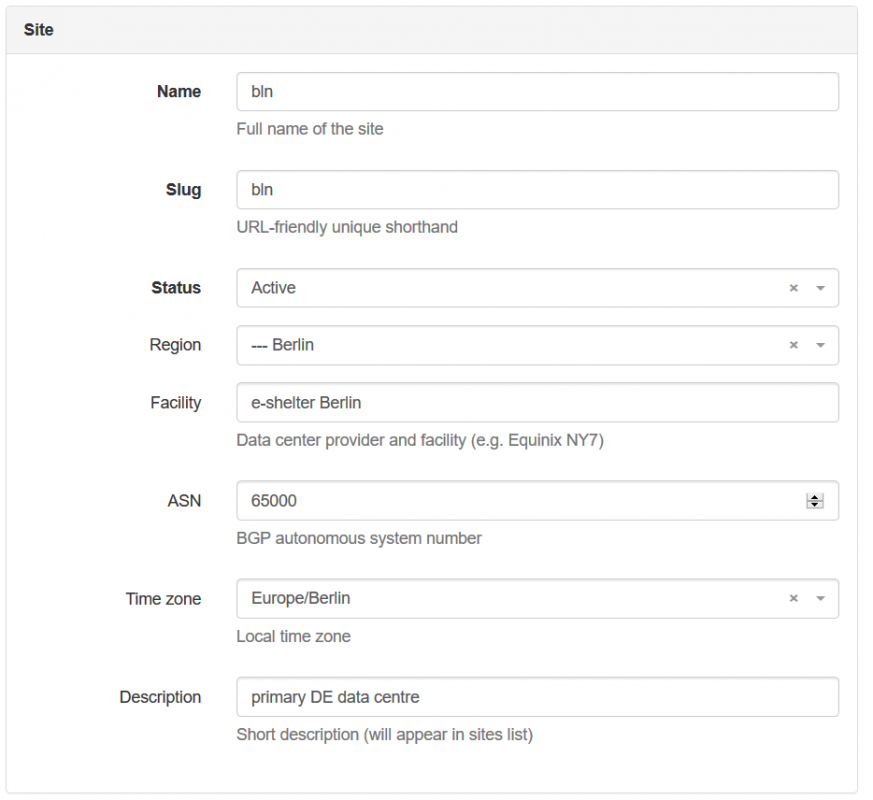This screenshot has width=873, height=800.
Task: Clear the Region selection with the × icon
Action: tap(793, 345)
